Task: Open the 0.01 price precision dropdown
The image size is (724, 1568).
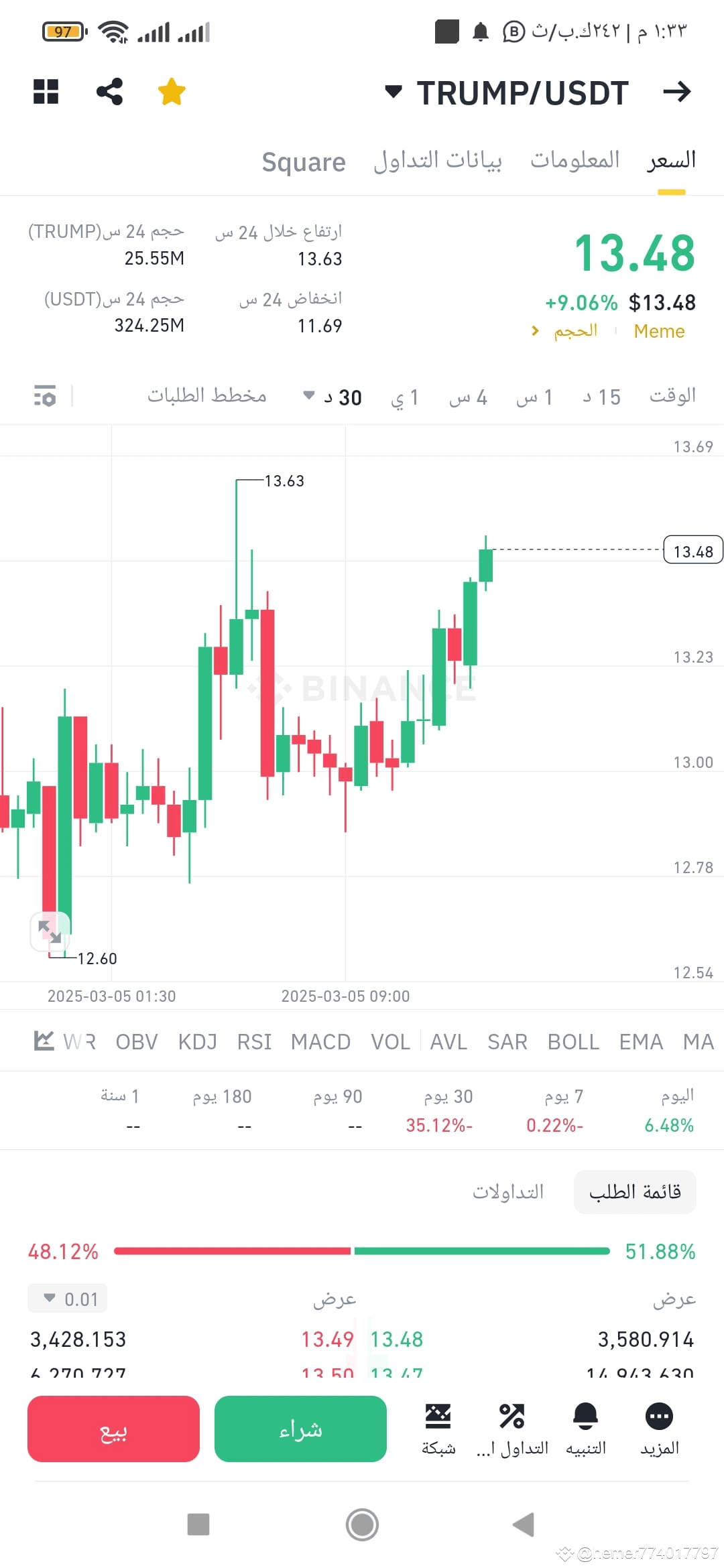Action: [x=67, y=1298]
